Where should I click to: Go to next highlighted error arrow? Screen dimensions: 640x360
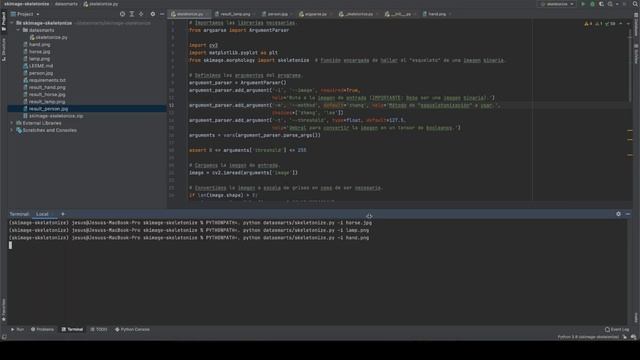[628, 24]
